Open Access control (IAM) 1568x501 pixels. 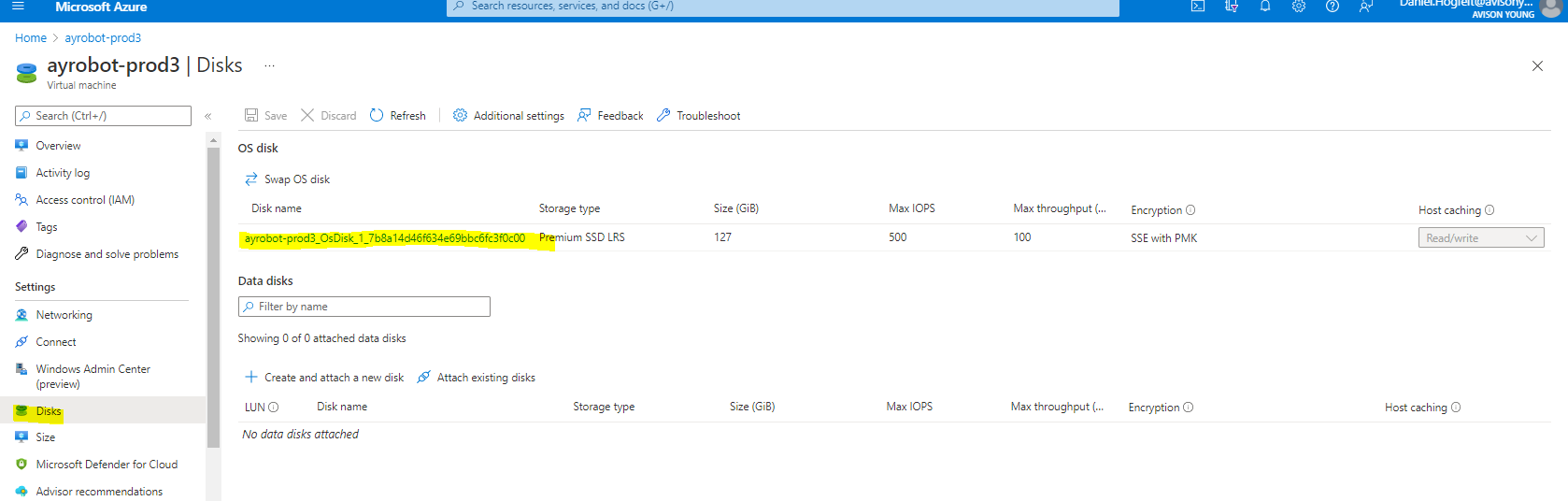coord(85,200)
